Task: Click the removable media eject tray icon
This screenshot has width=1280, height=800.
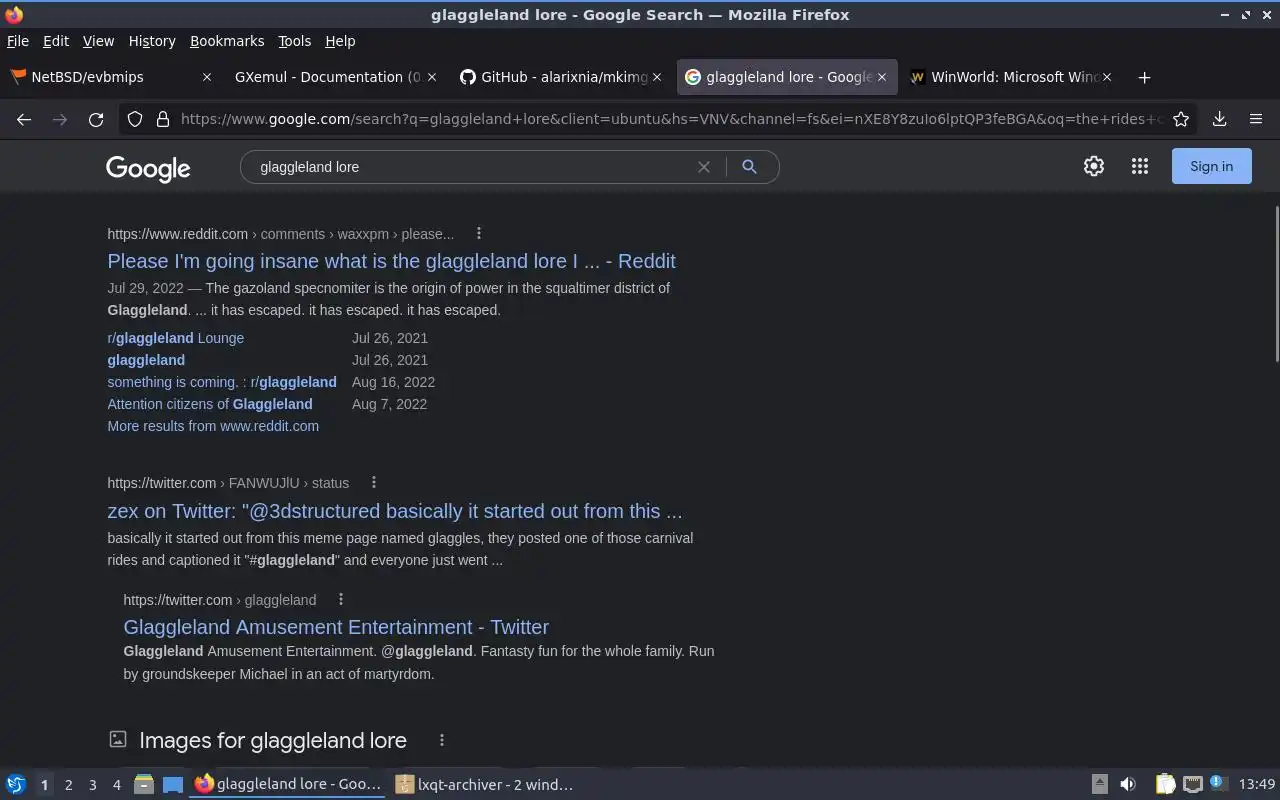Action: click(1099, 784)
